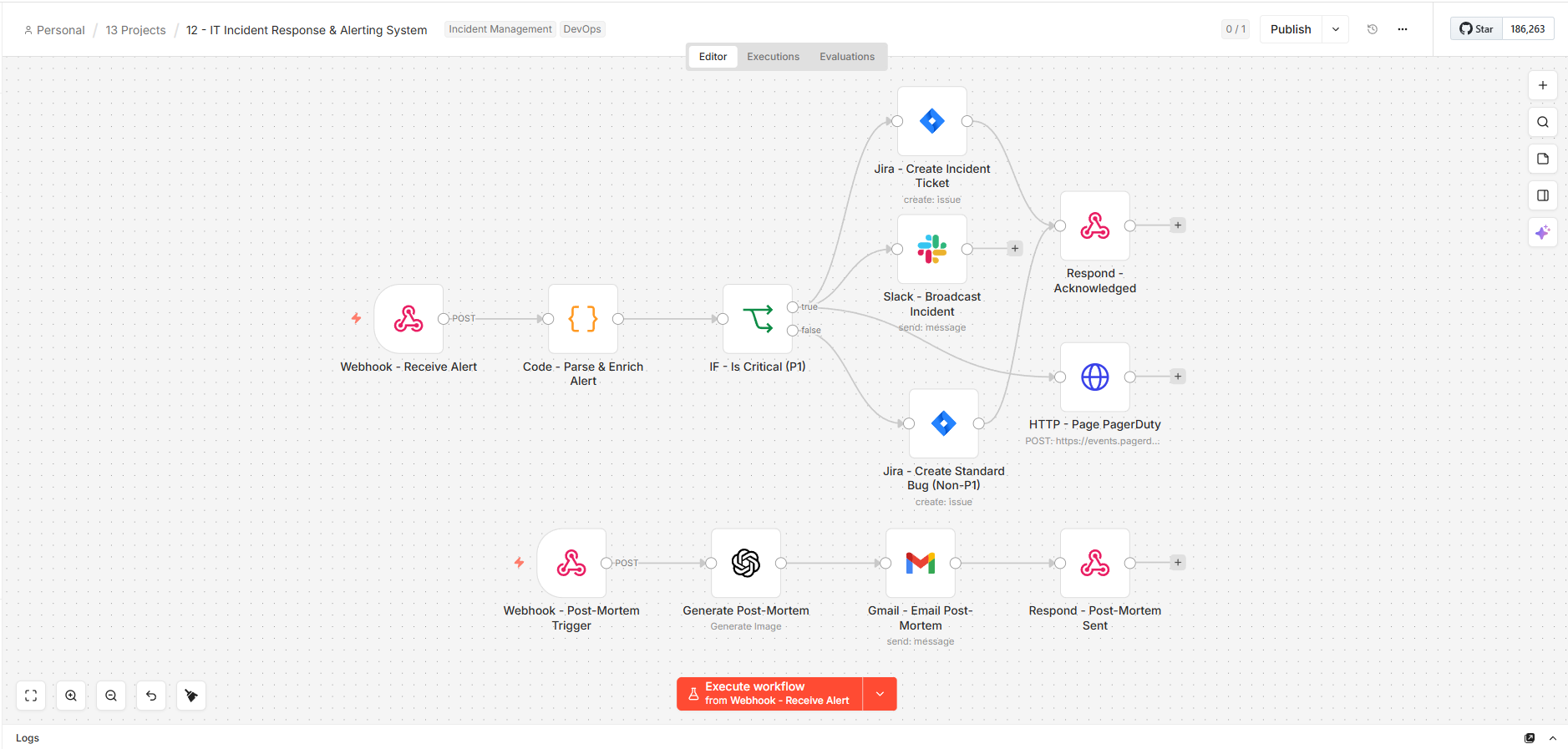1568x749 pixels.
Task: Click the Post-Mortem Trigger lightning bolt
Action: coord(520,563)
